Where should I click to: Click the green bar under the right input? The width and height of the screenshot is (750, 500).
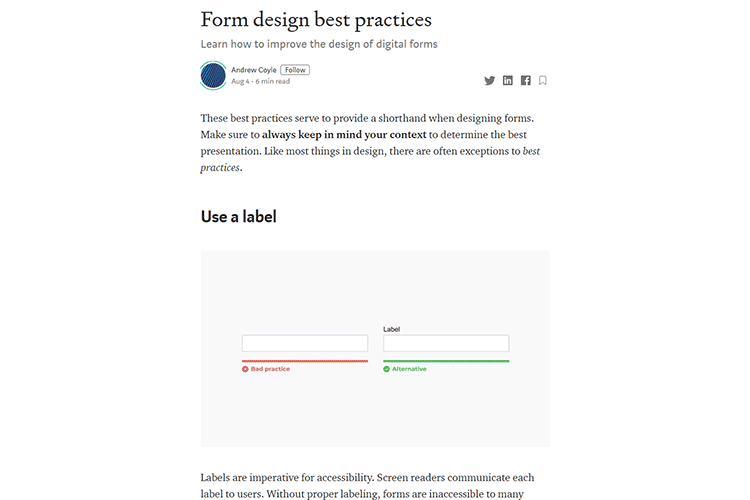pyautogui.click(x=446, y=360)
